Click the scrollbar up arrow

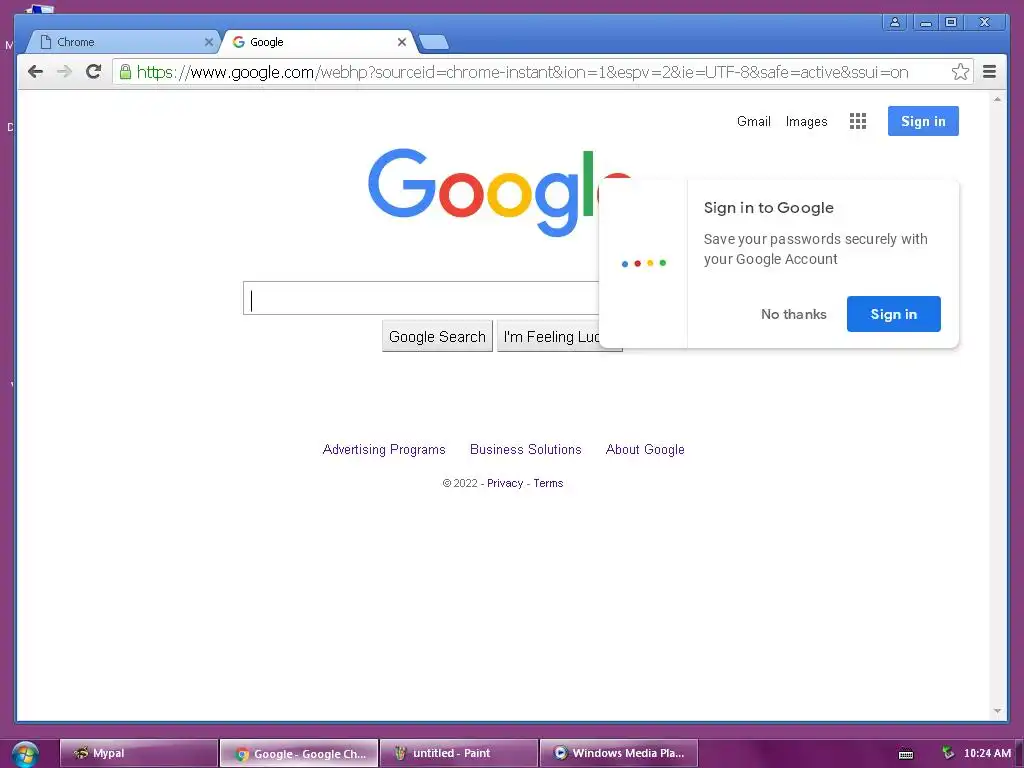tap(997, 99)
